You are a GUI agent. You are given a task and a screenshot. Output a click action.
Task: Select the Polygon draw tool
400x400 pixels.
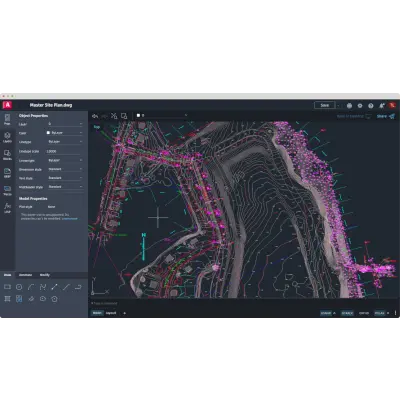pos(54,299)
